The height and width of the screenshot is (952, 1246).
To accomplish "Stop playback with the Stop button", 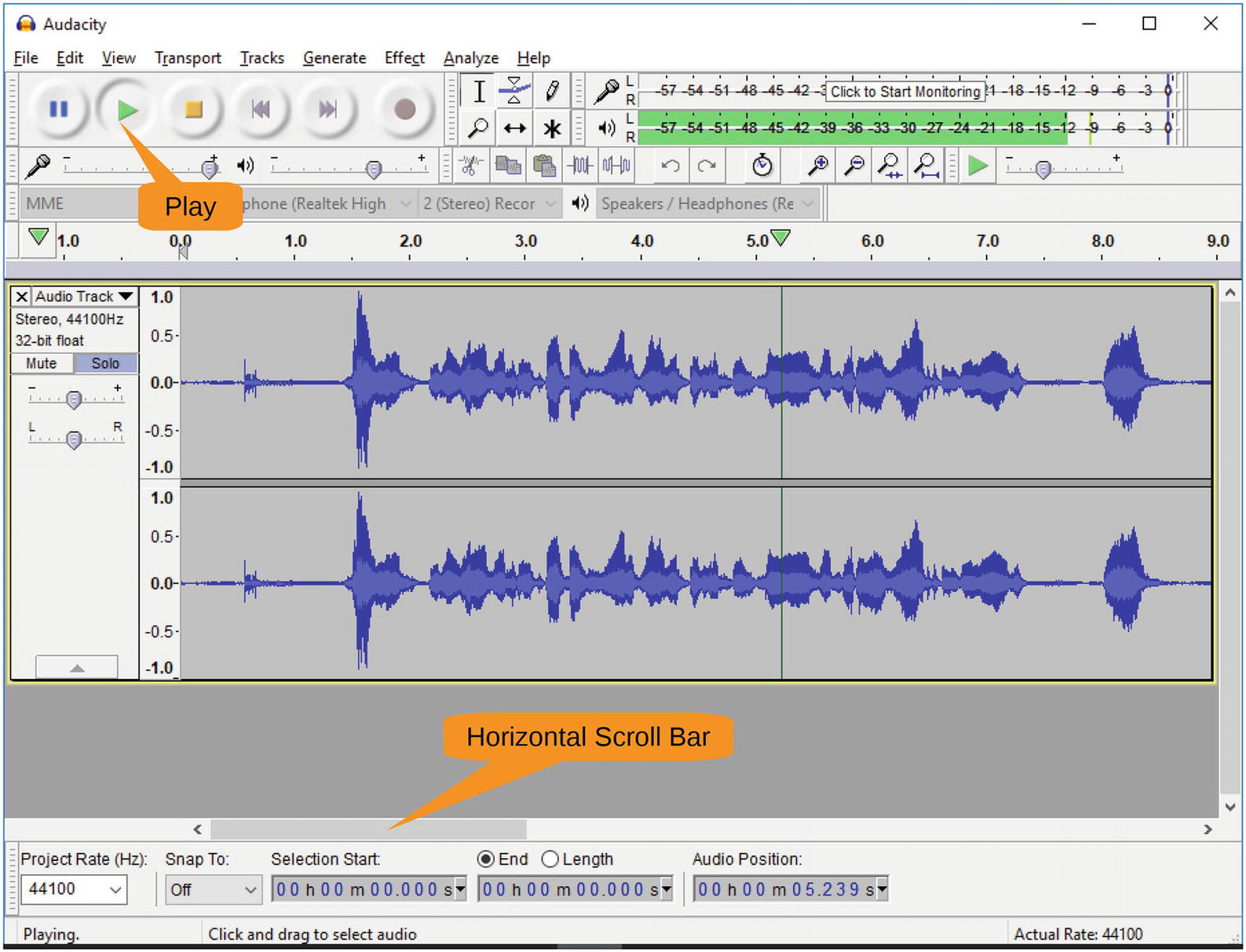I will (193, 109).
